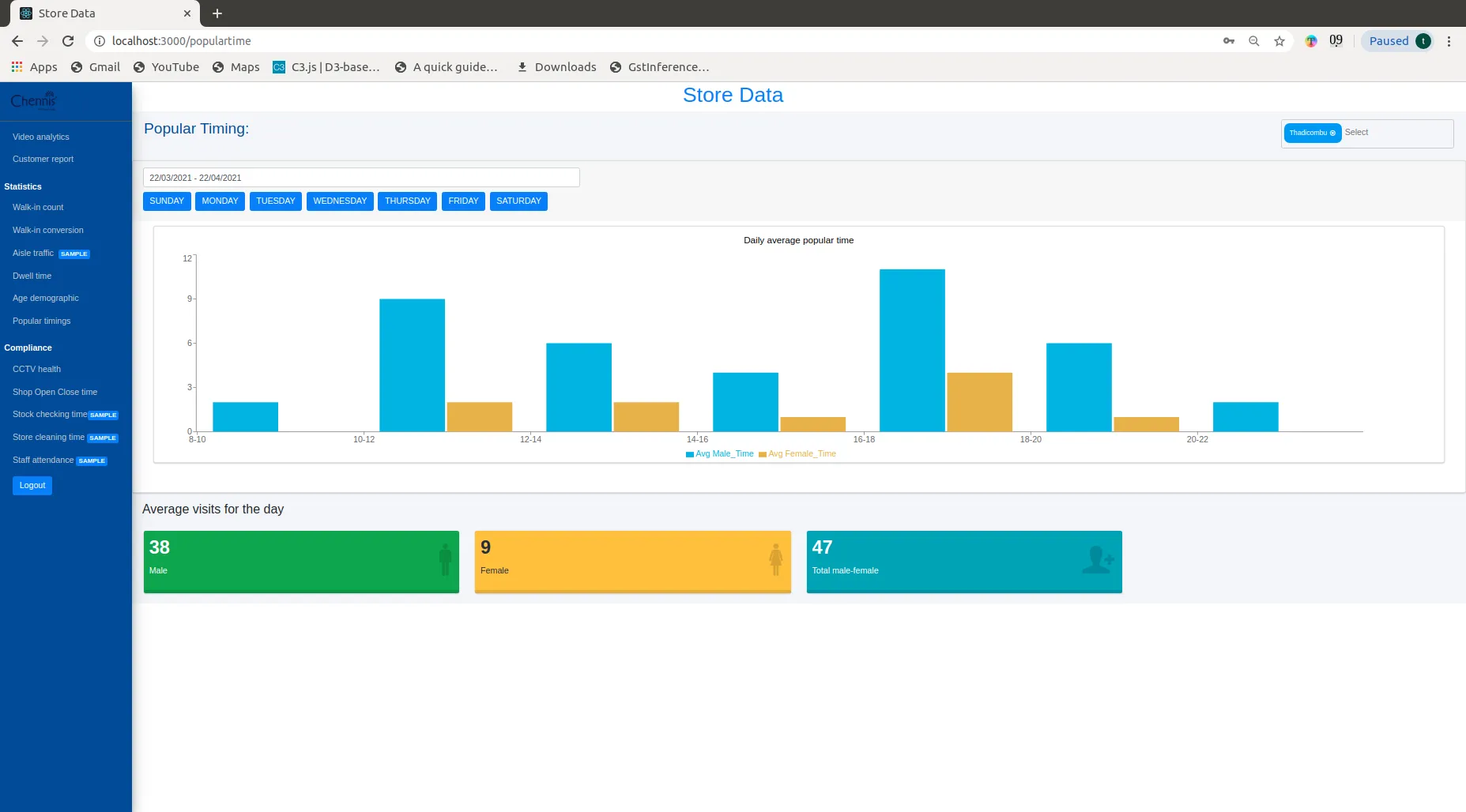Select the SATURDAY day button
Image resolution: width=1466 pixels, height=812 pixels.
[518, 201]
